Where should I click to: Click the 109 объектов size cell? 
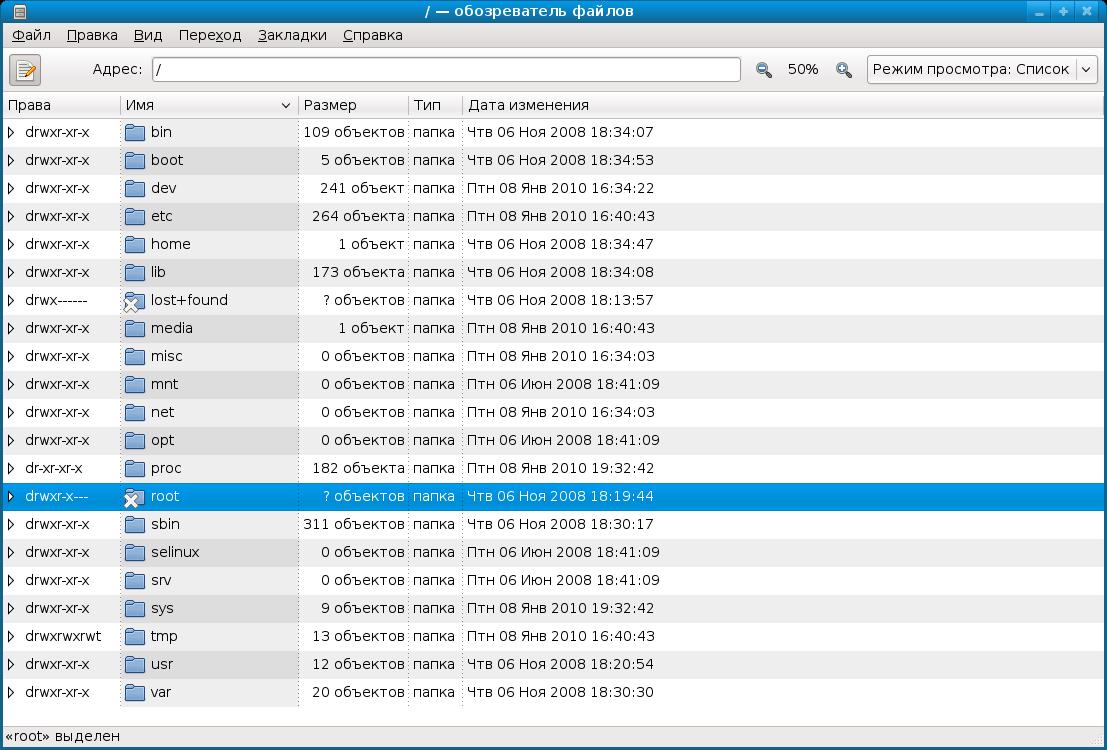point(354,132)
